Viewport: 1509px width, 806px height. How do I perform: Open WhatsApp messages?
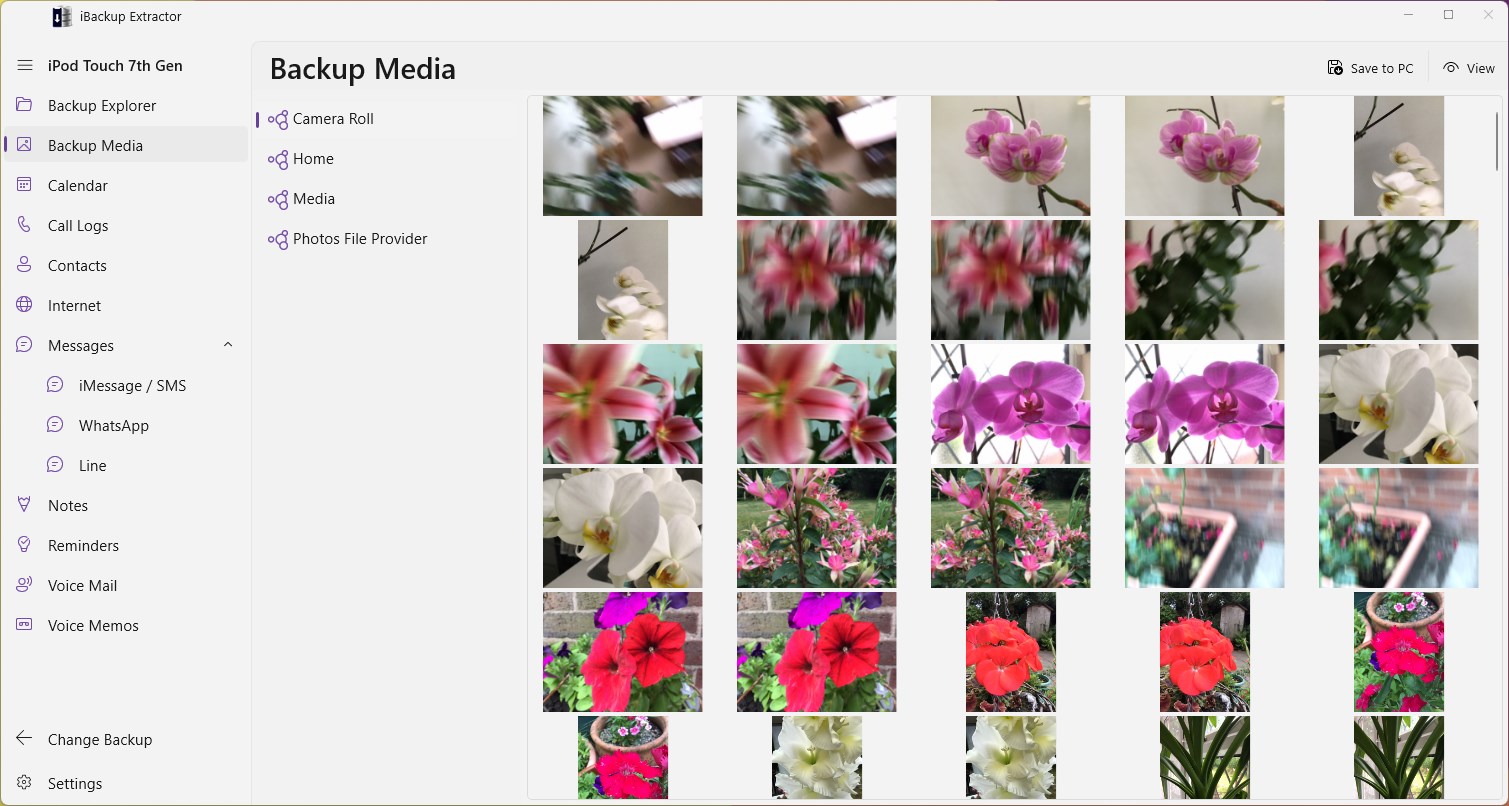point(113,425)
